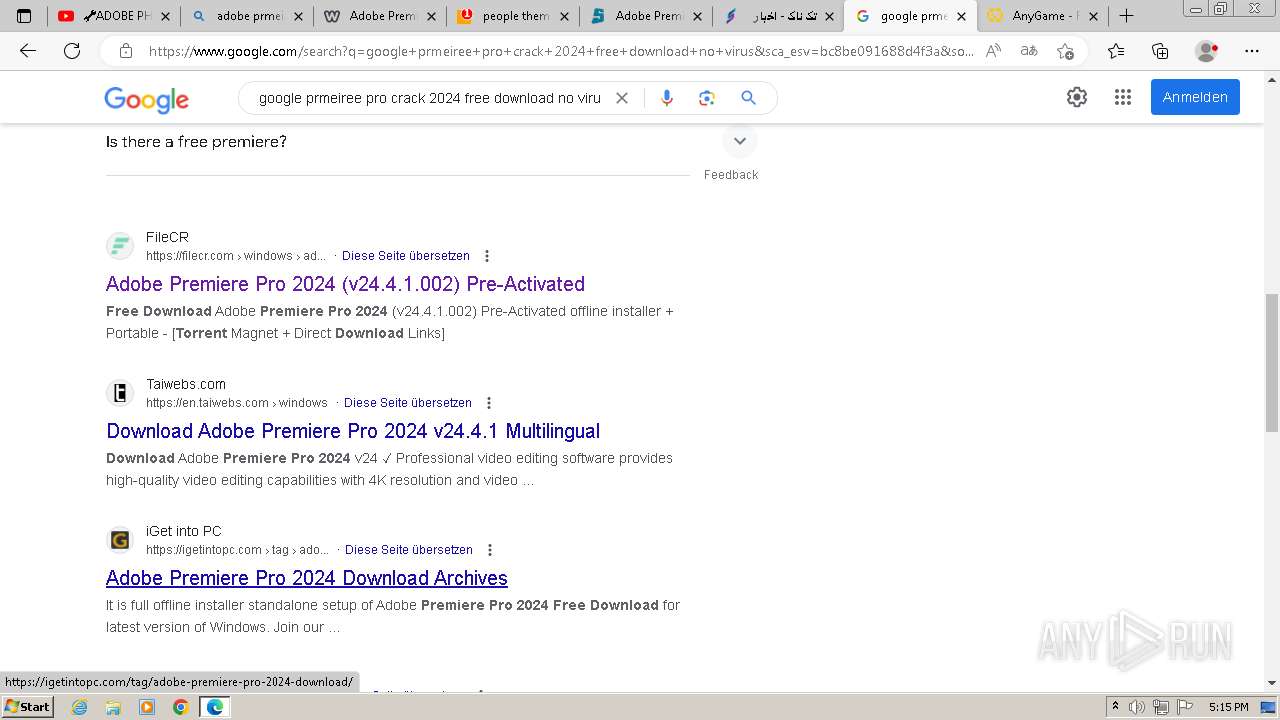This screenshot has width=1280, height=720.
Task: Open the Windows Start menu
Action: tap(27, 707)
